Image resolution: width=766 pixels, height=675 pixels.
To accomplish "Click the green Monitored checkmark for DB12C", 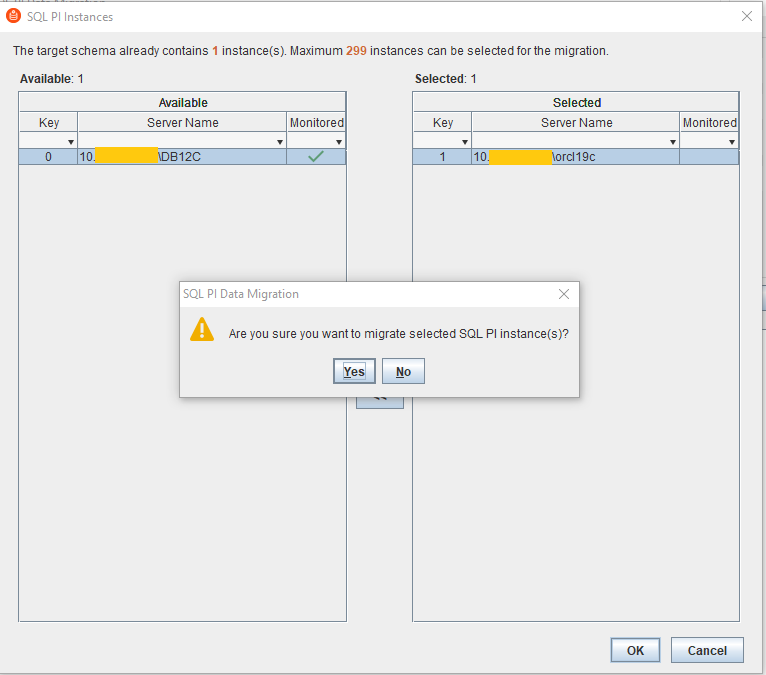I will [x=316, y=157].
